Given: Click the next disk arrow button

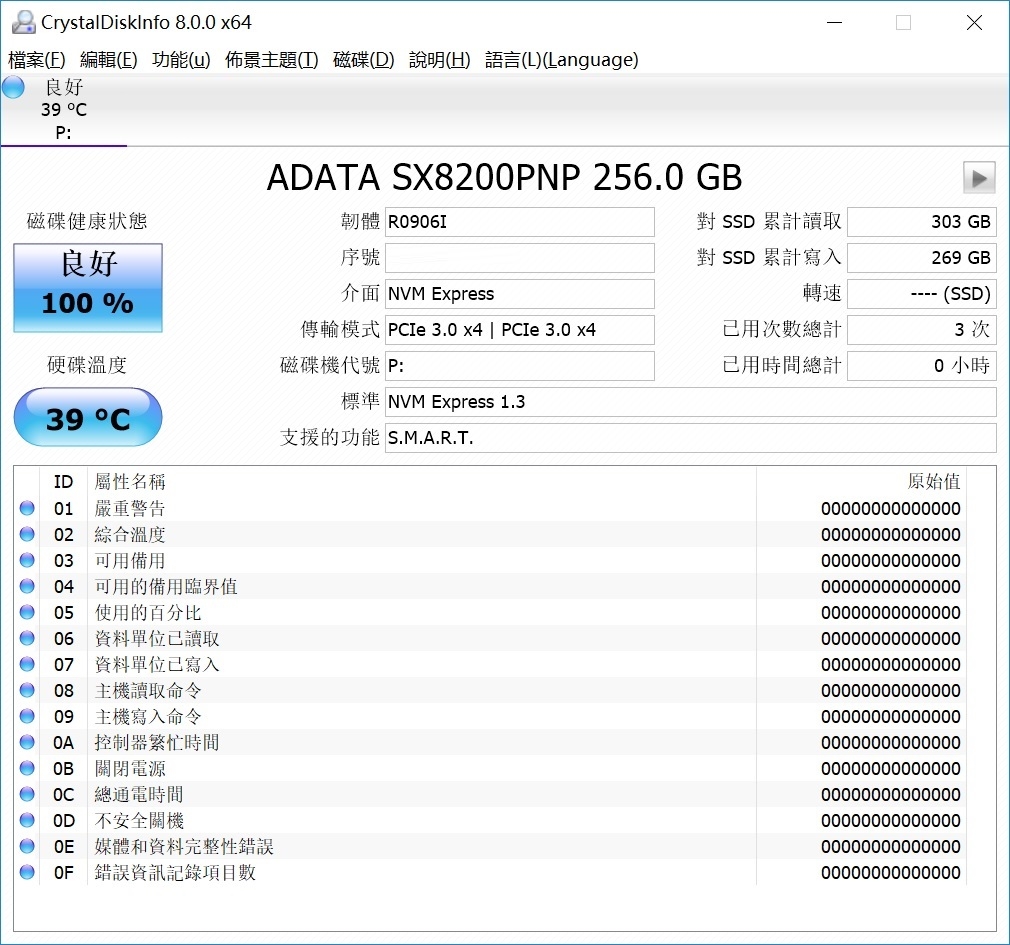Looking at the screenshot, I should (x=979, y=178).
